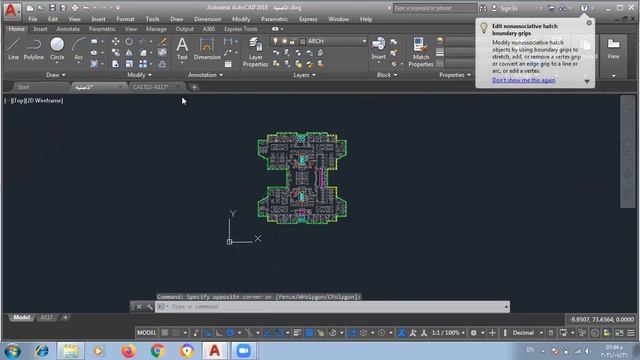This screenshot has width=640, height=360.
Task: Click the keyword search field
Action: (434, 8)
